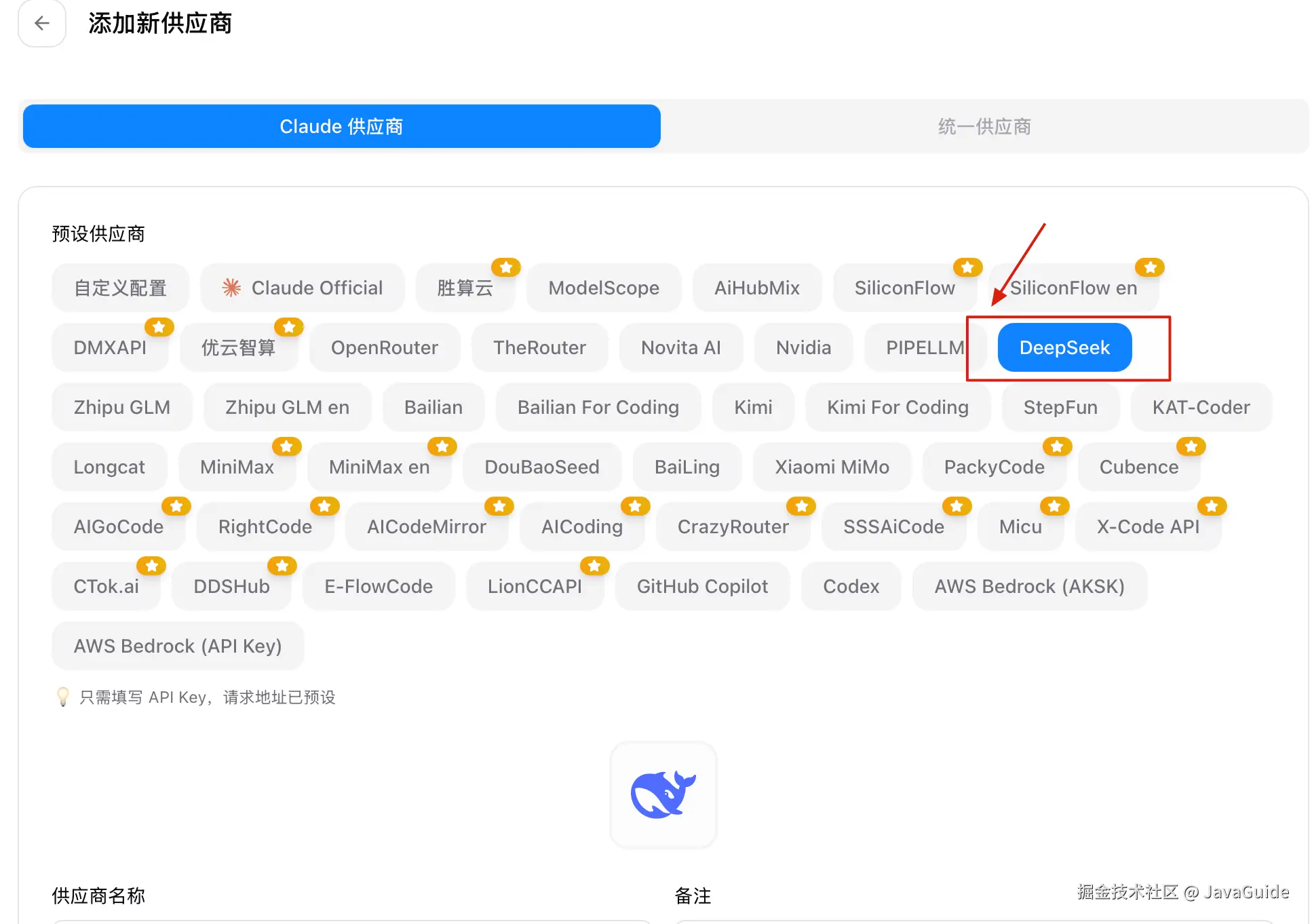Click the star badge on SiliconFlow
The width and height of the screenshot is (1312, 924).
[x=967, y=267]
